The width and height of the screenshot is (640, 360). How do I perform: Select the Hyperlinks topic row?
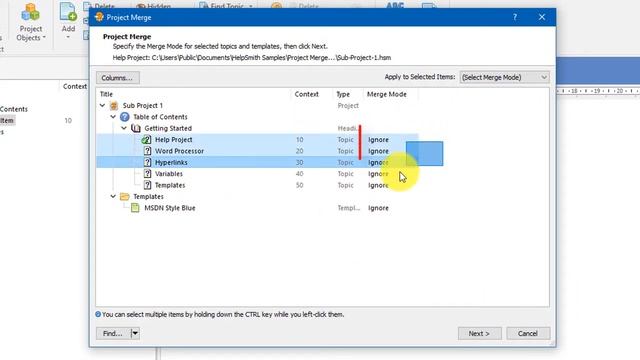tap(257, 162)
